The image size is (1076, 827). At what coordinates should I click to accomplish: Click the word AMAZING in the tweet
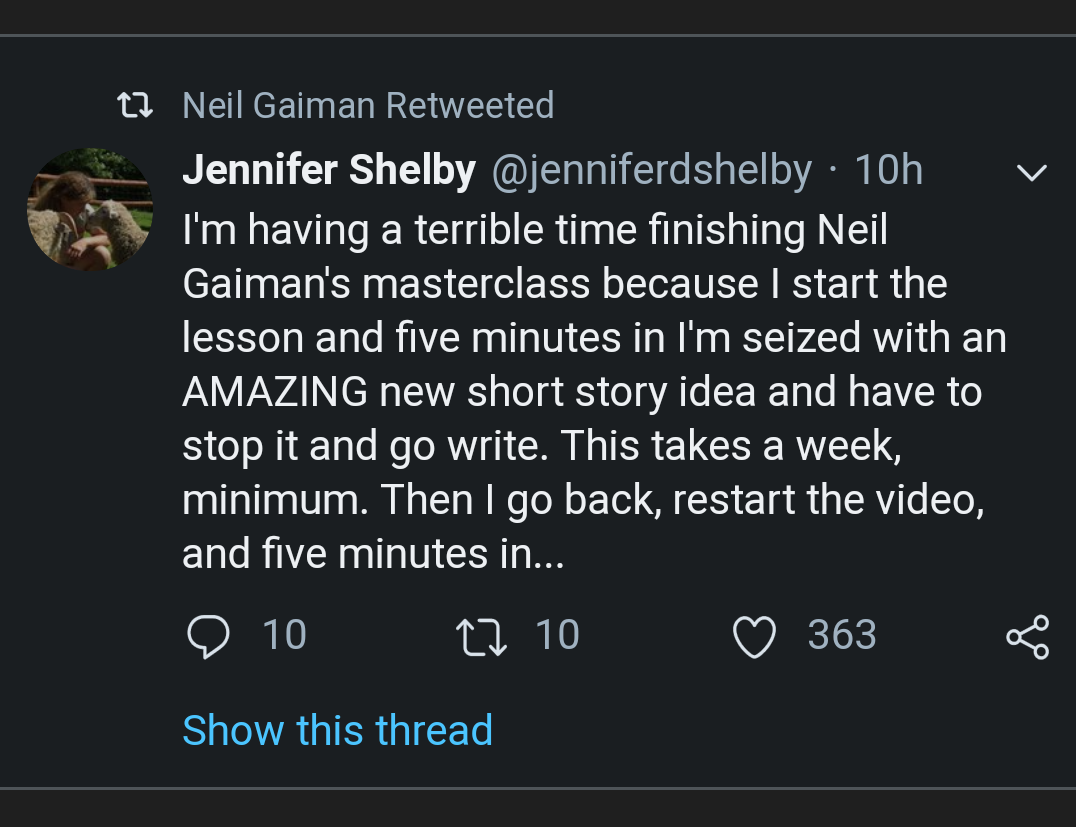click(275, 392)
